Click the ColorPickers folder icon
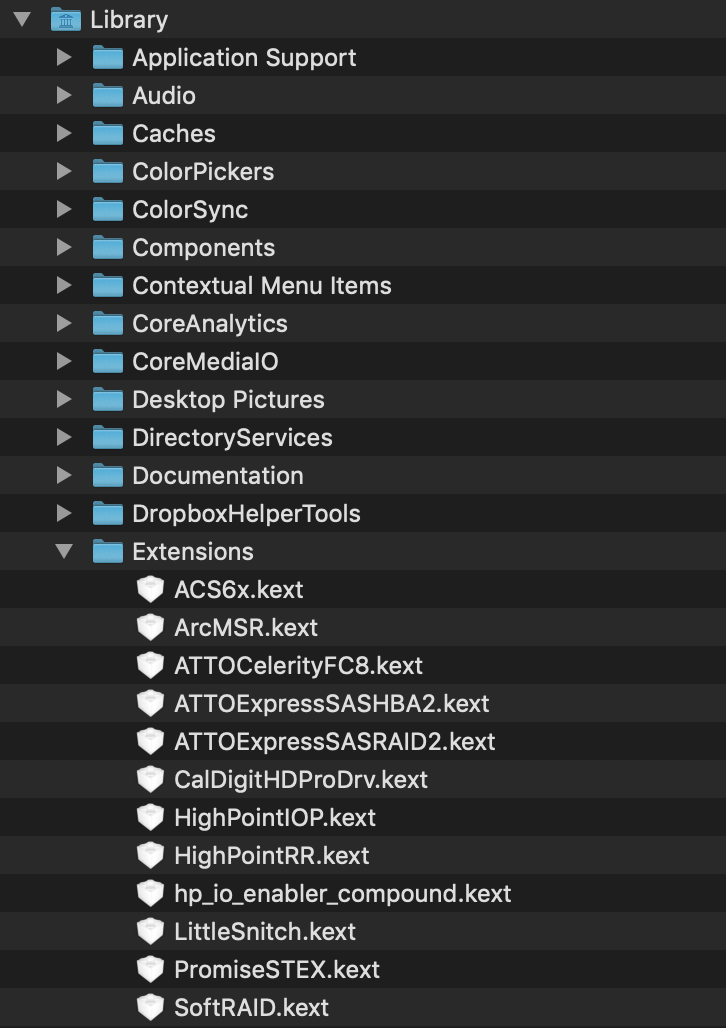The height and width of the screenshot is (1028, 726). pyautogui.click(x=107, y=171)
